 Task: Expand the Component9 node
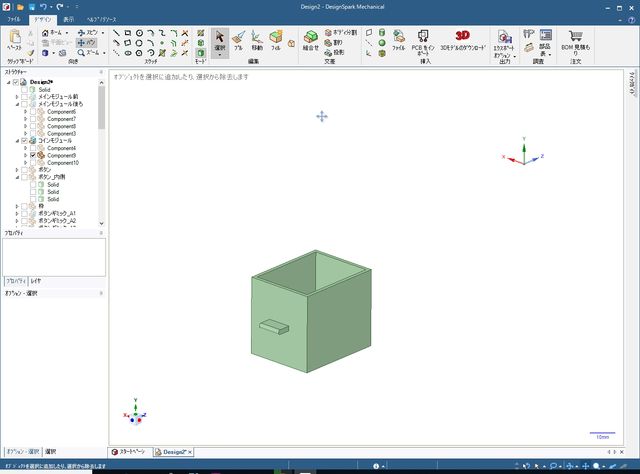25,155
